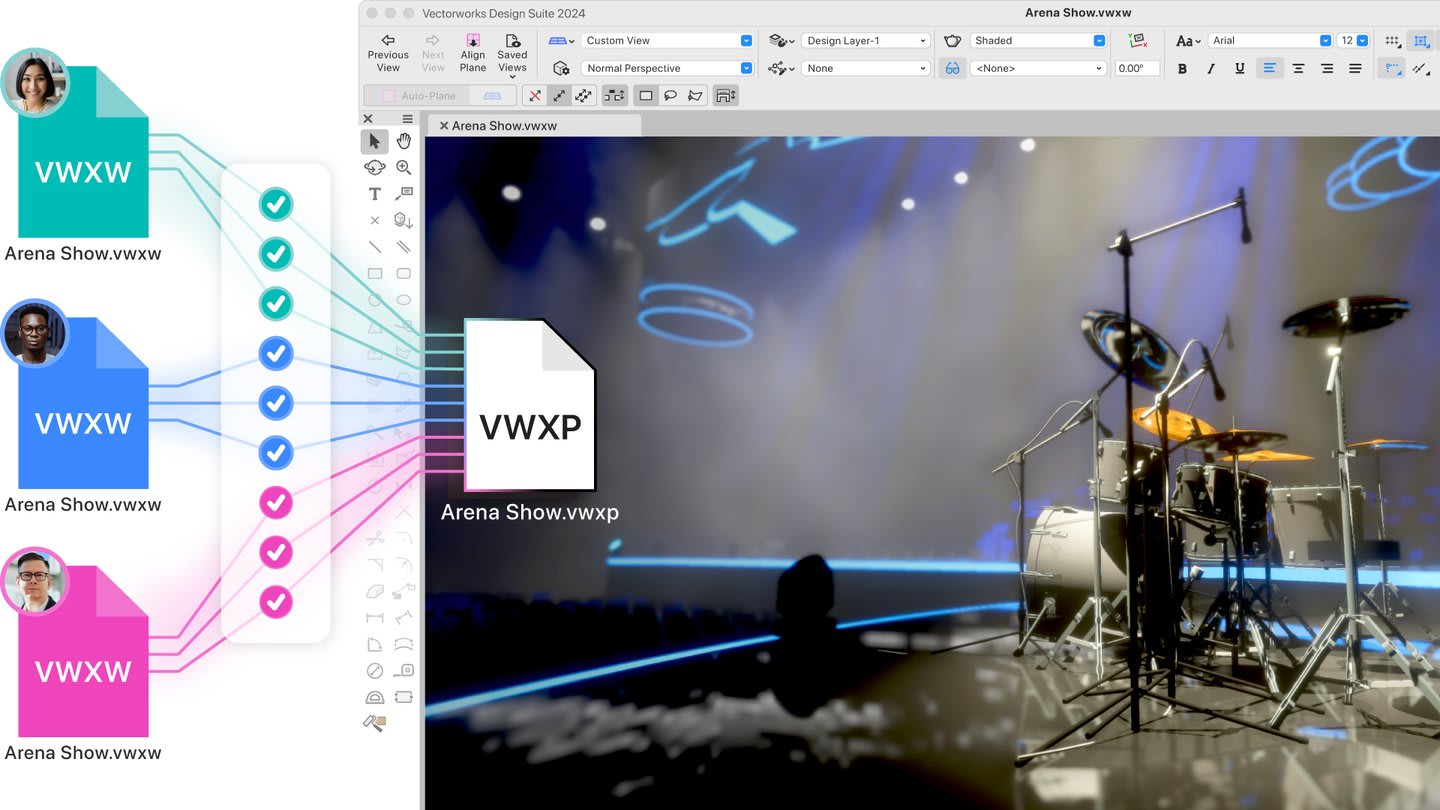Open the Custom View dropdown
This screenshot has width=1440, height=810.
click(667, 41)
